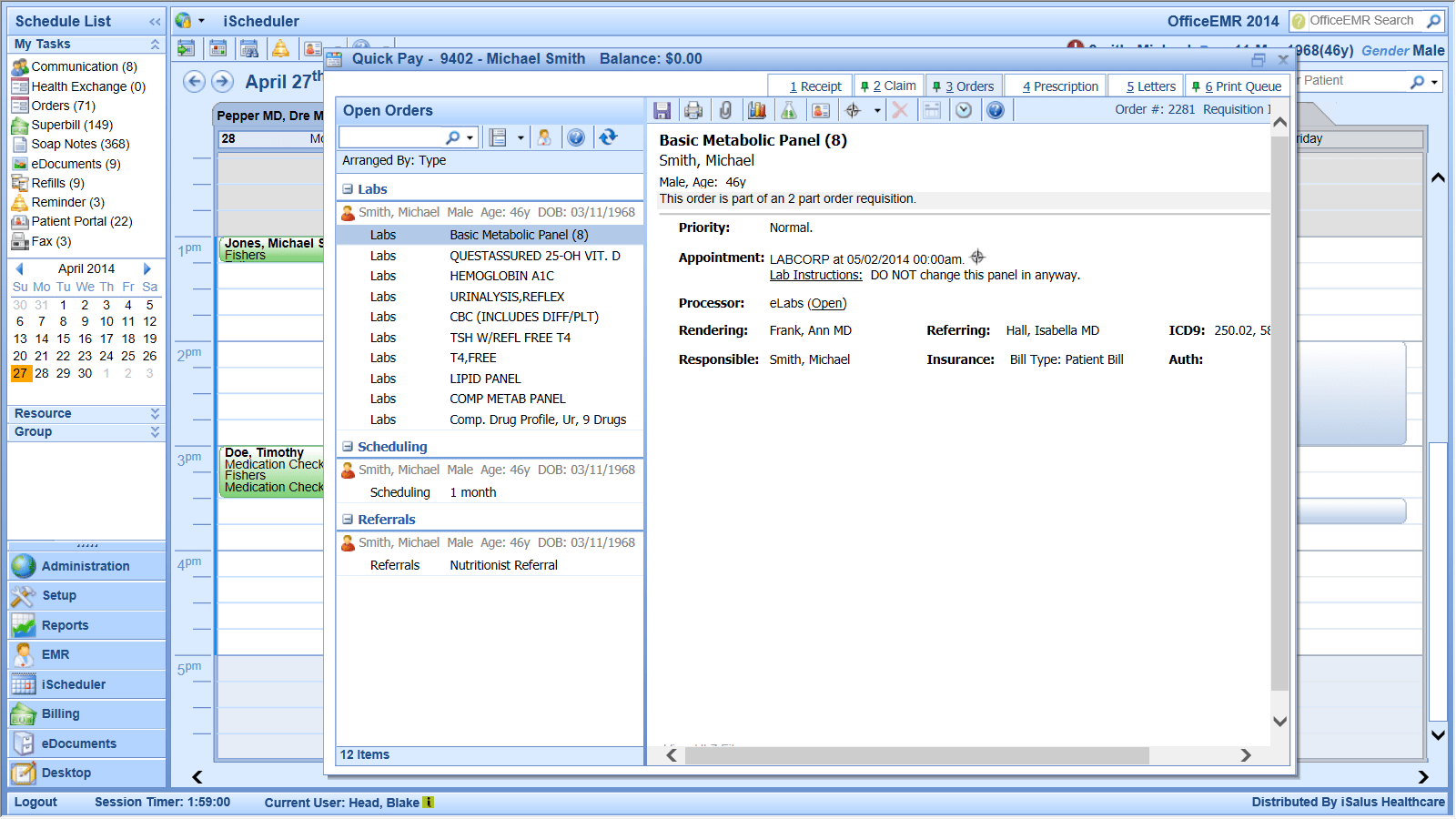Open the Open Orders search dropdown arrow

click(470, 137)
